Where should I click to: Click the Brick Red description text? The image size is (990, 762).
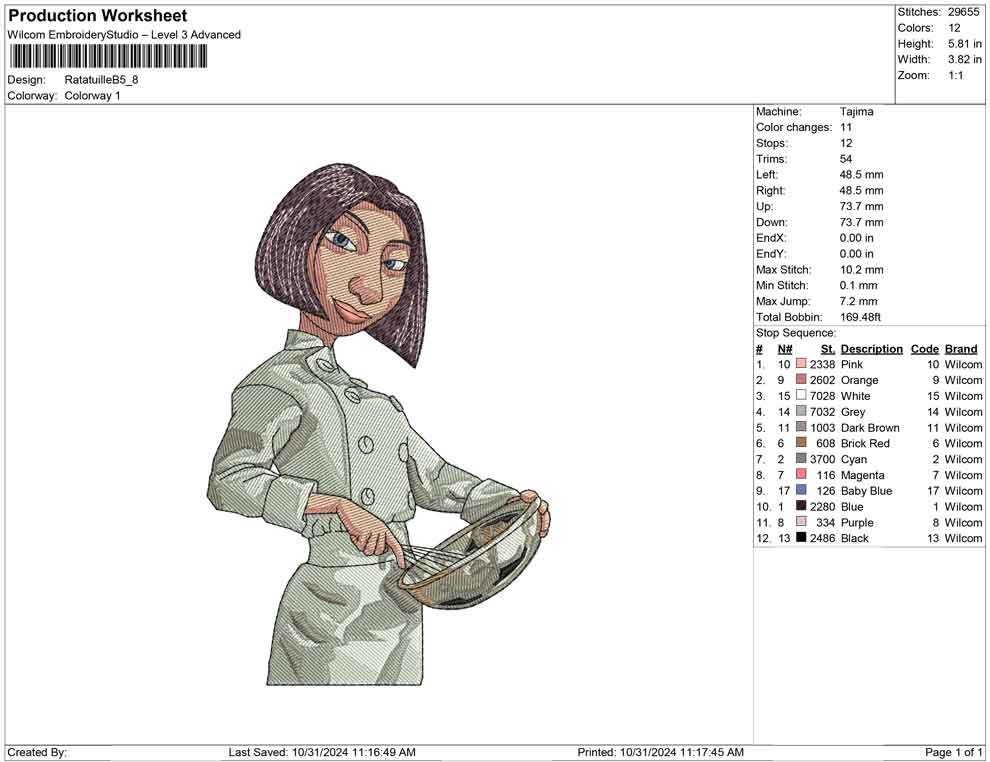click(x=865, y=443)
